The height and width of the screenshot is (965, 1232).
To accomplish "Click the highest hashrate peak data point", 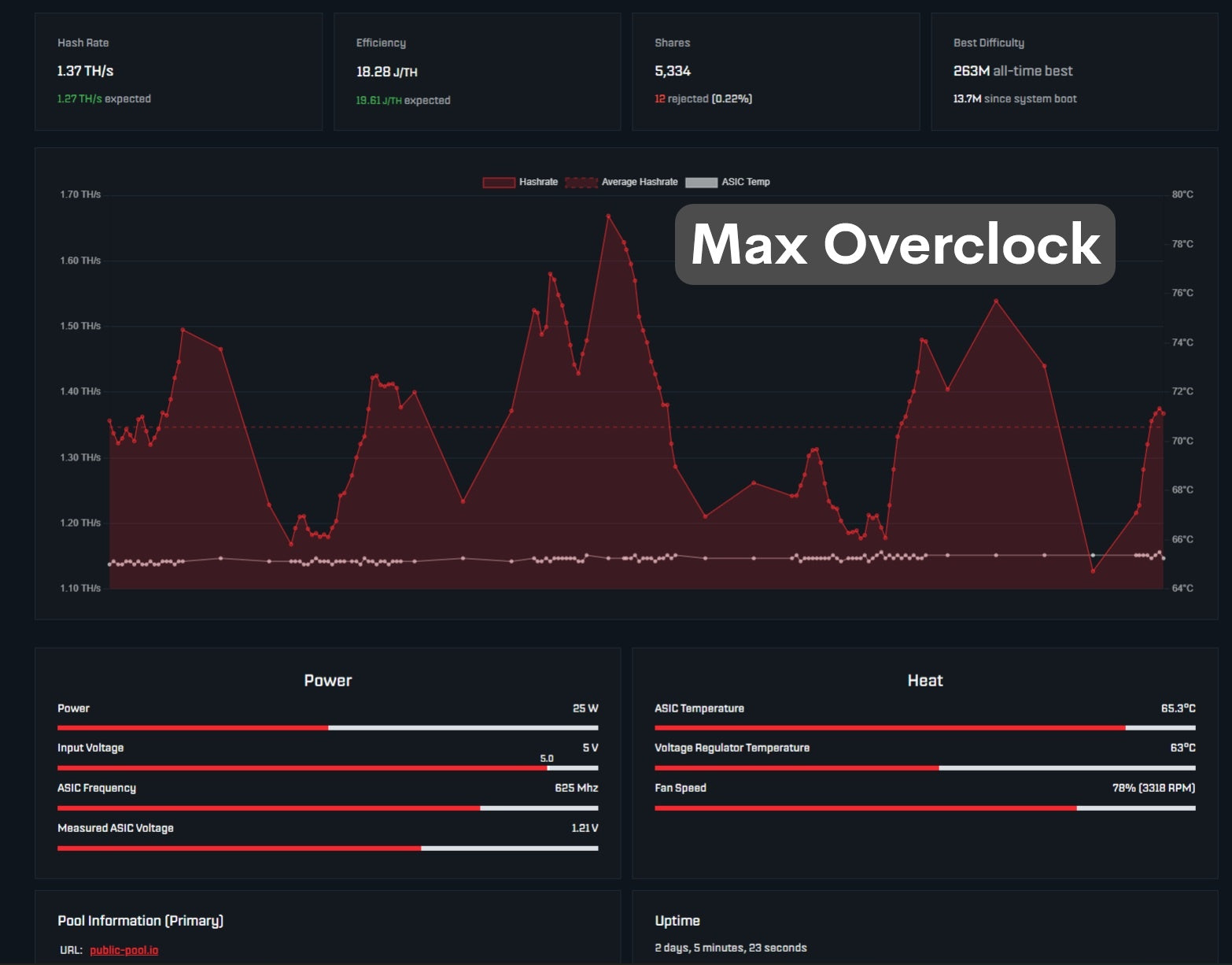I will (x=608, y=215).
